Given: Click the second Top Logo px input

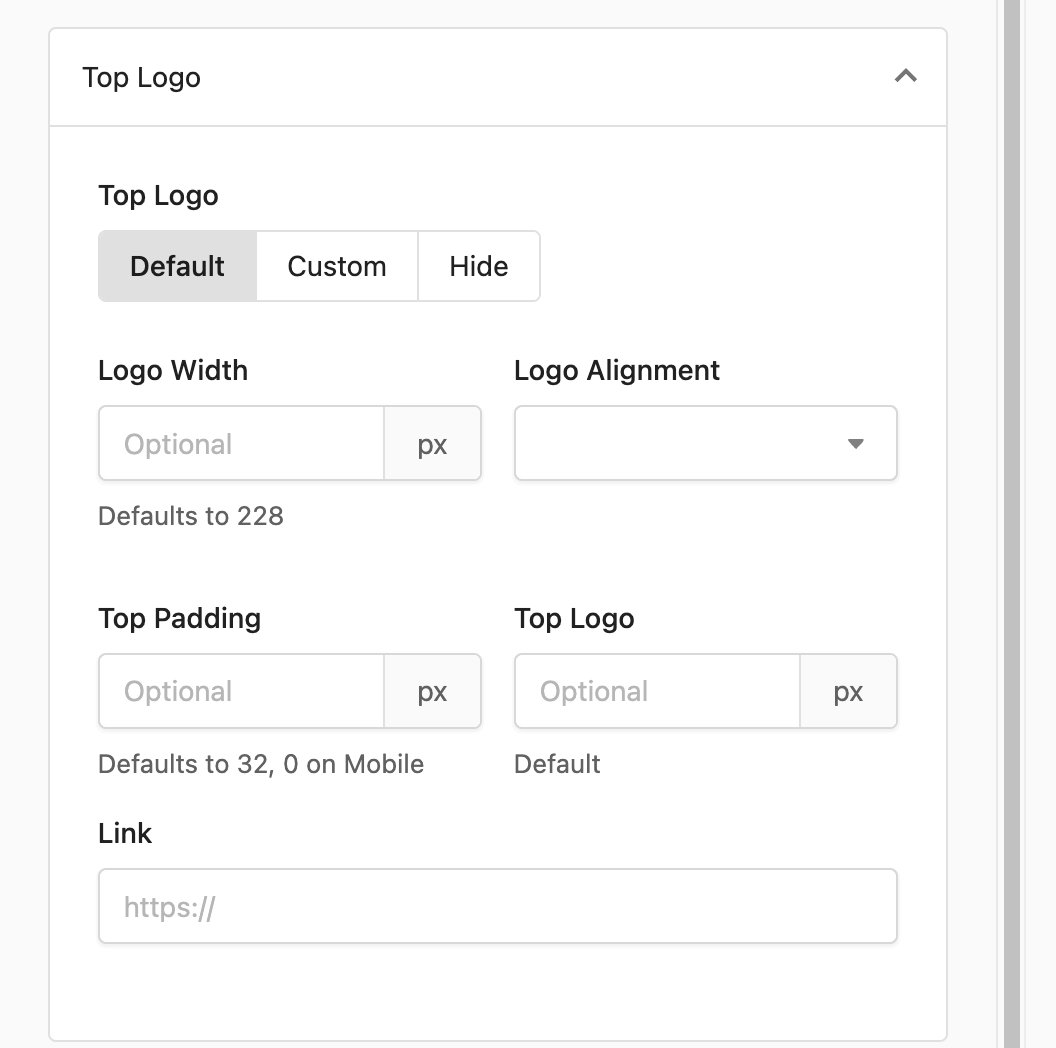Looking at the screenshot, I should (x=657, y=691).
